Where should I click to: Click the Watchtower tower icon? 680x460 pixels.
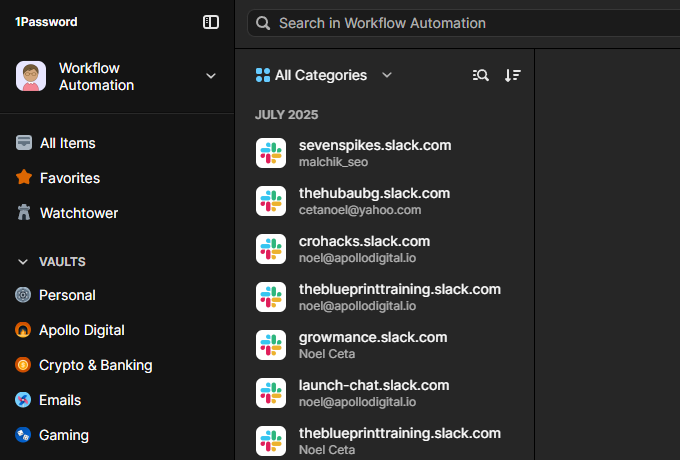pos(24,212)
